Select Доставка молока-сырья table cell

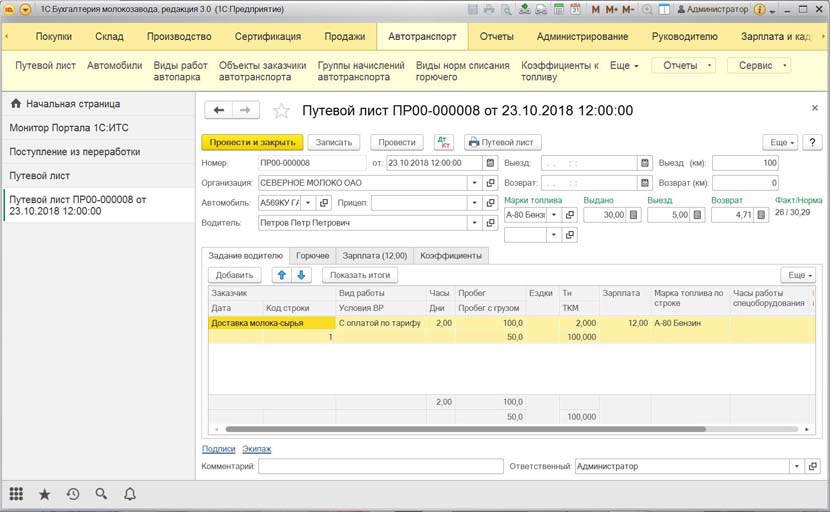tap(272, 323)
